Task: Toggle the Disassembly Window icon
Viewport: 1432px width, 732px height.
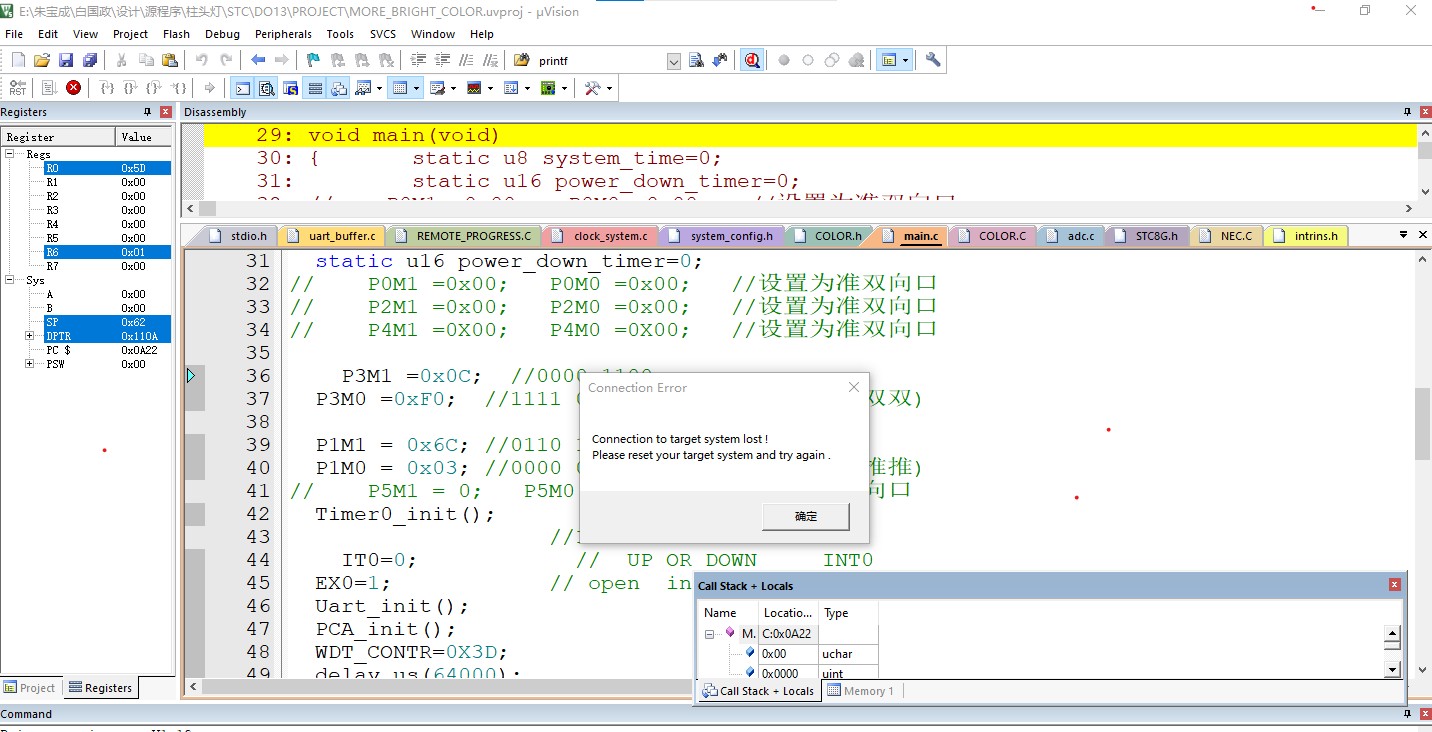Action: click(x=266, y=88)
